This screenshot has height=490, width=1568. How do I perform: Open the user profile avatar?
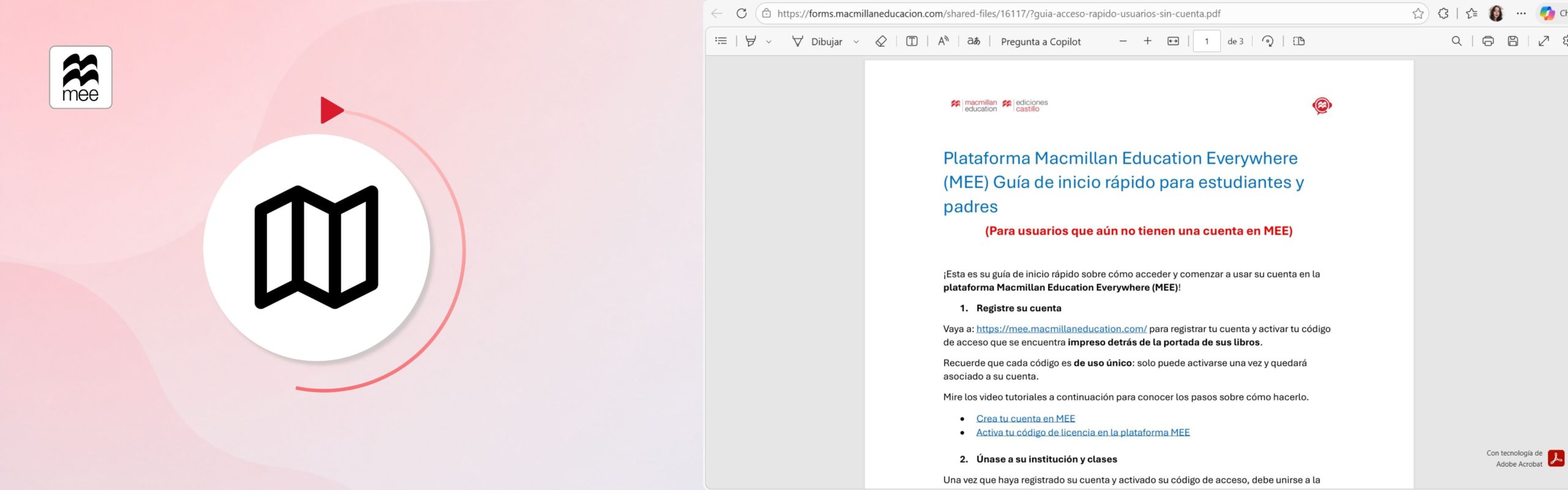[1496, 13]
